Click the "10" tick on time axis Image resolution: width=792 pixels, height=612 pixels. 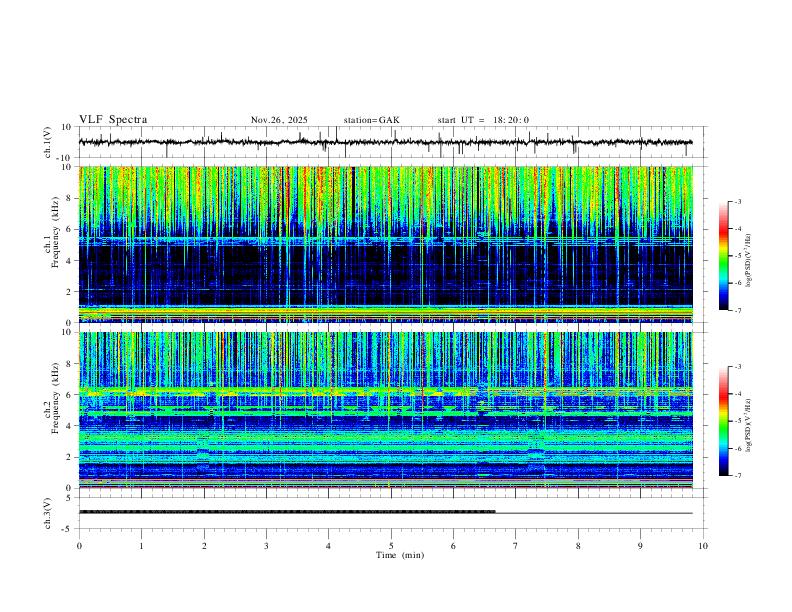(x=703, y=546)
